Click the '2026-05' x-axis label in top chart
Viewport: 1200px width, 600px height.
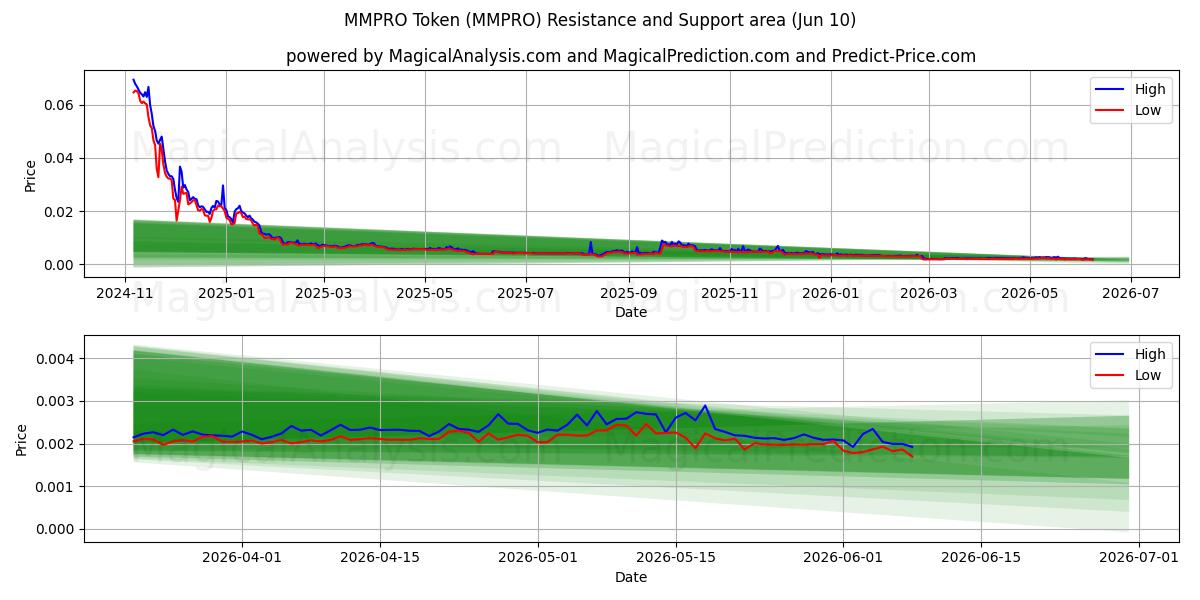(1030, 293)
